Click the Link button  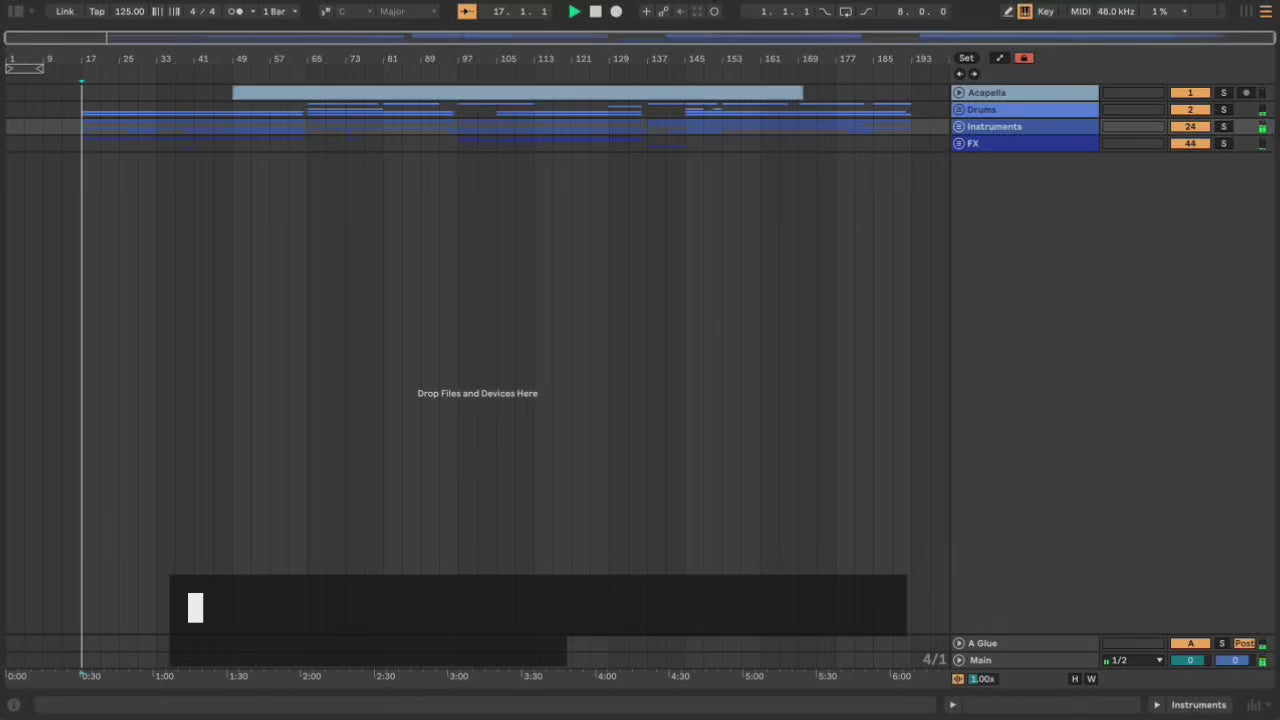tap(65, 12)
